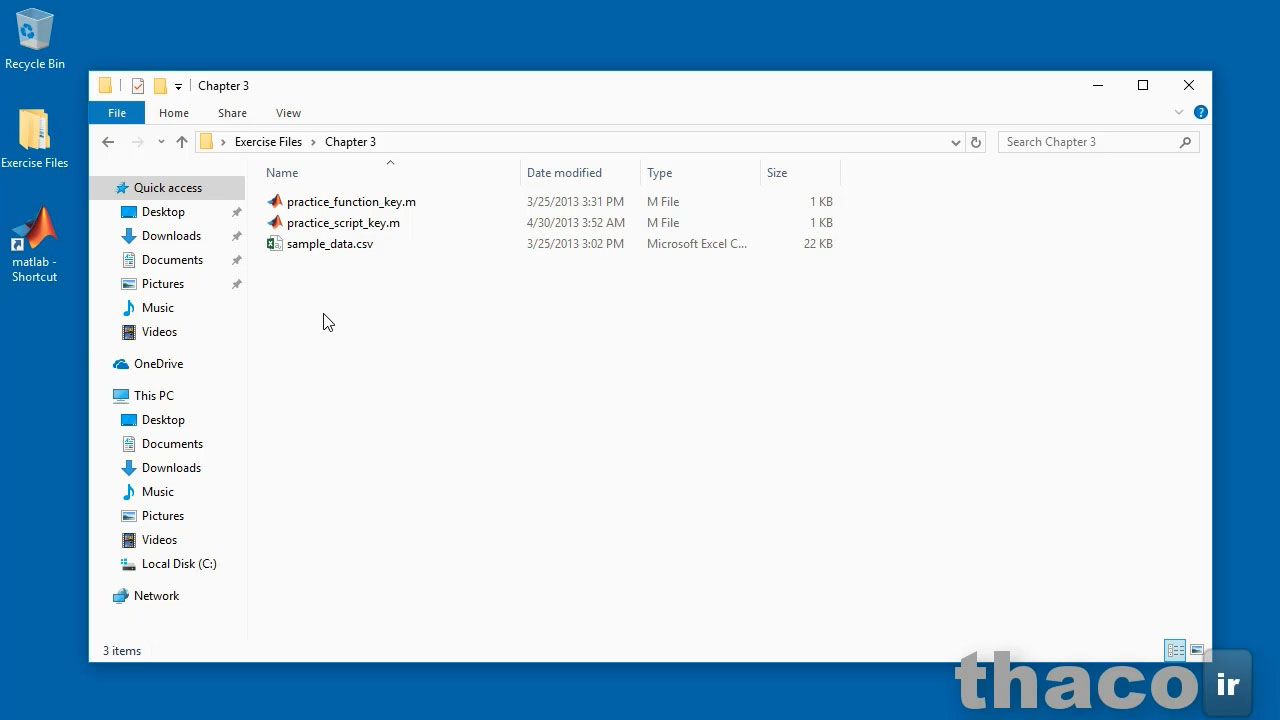Open the Customize Quick Access Toolbar dropdown

coord(178,87)
